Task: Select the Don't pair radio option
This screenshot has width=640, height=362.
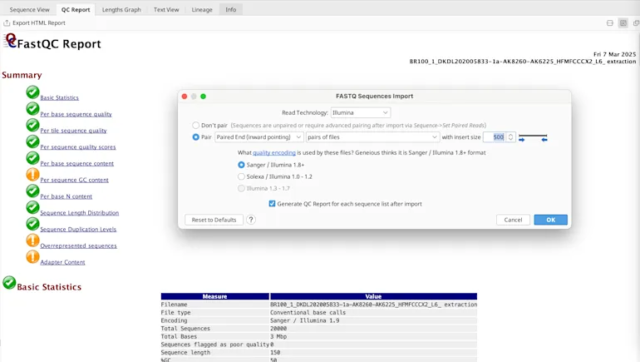Action: coord(196,125)
